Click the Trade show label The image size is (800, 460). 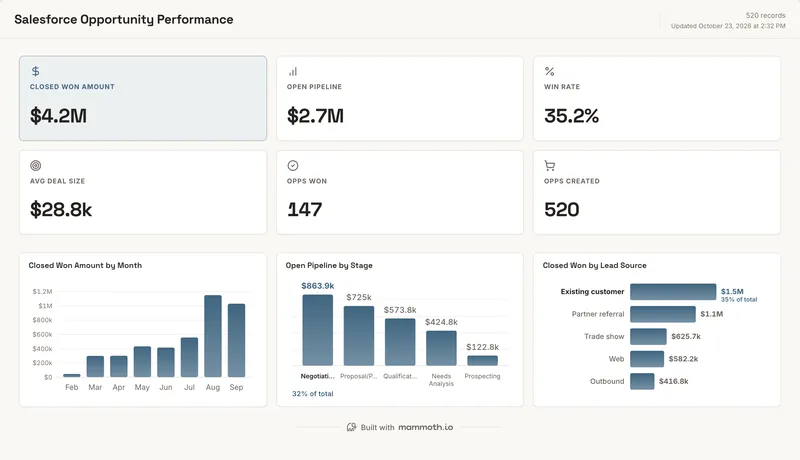click(x=605, y=337)
